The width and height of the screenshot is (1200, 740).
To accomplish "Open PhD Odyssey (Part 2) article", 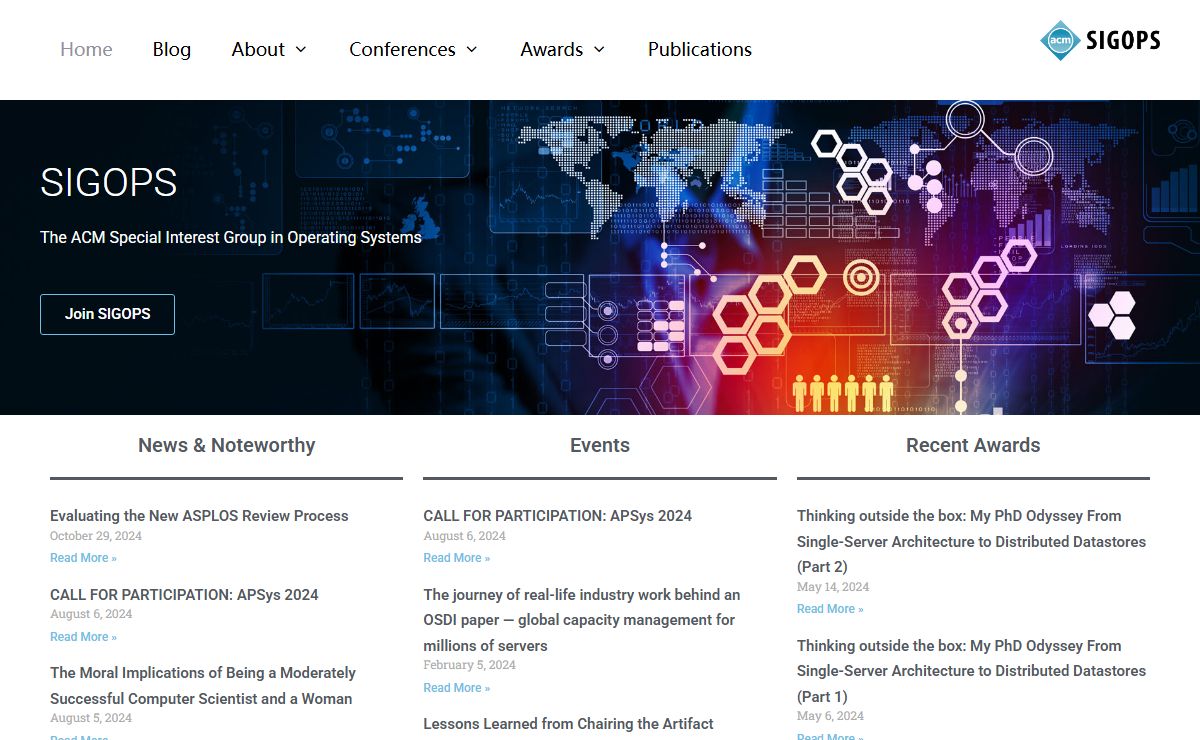I will pyautogui.click(x=971, y=541).
